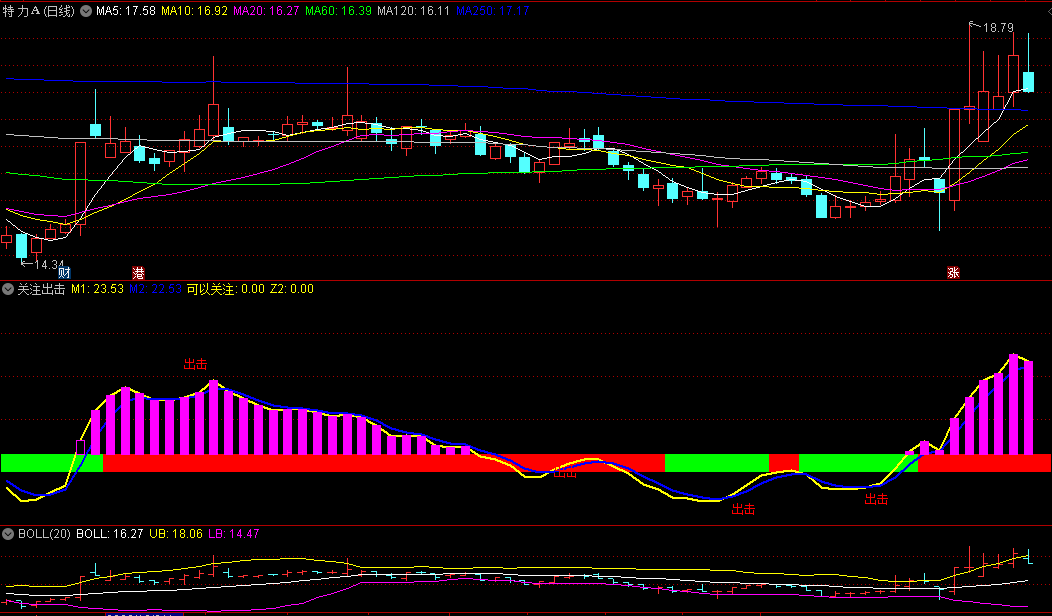Click the 财 event marker icon
The image size is (1052, 616).
pos(64,272)
